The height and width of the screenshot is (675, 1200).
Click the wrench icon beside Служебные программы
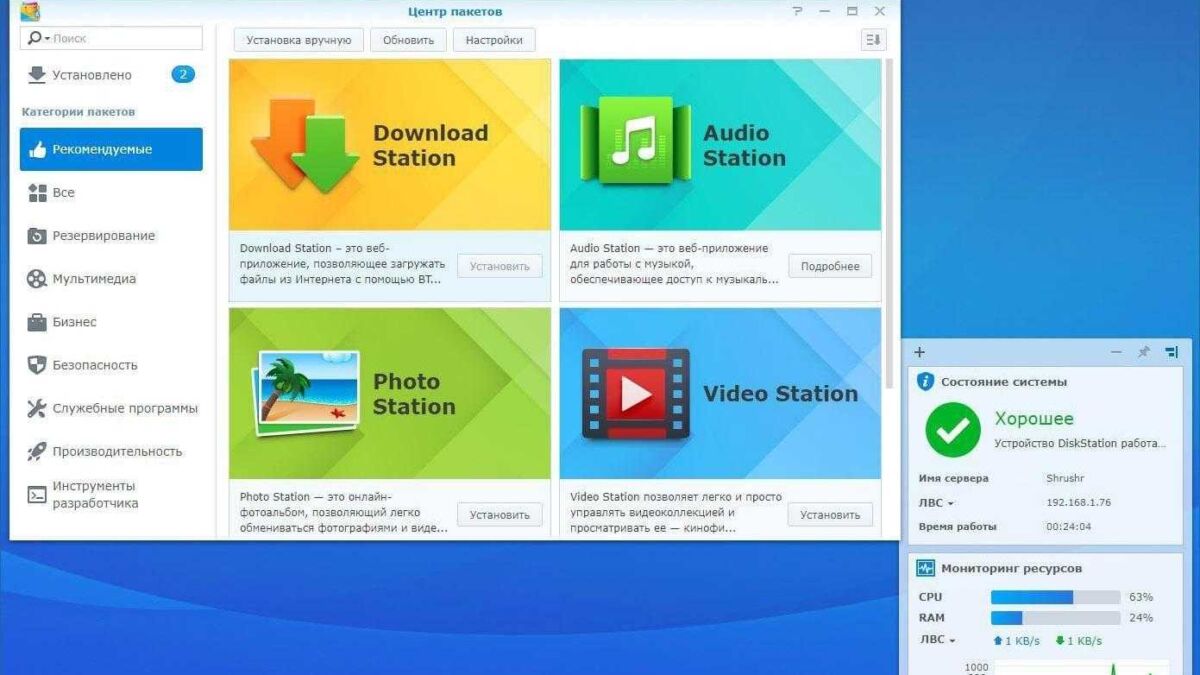point(37,408)
